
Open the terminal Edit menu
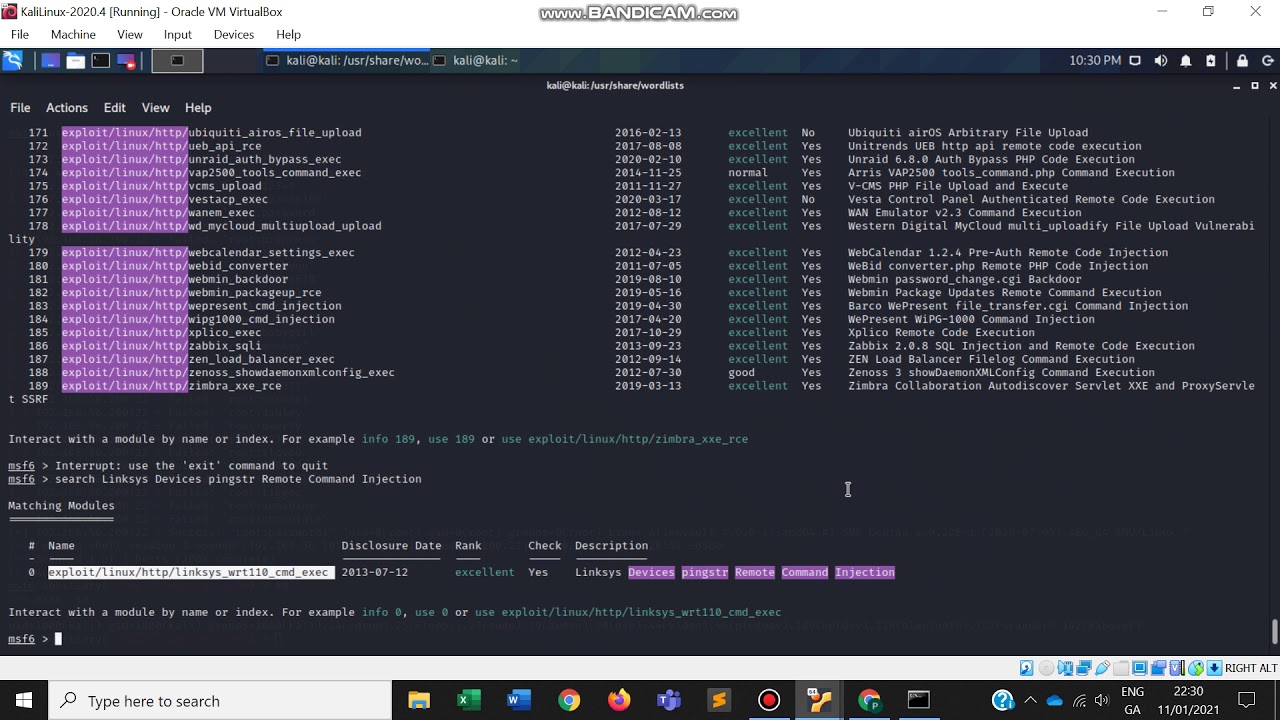point(115,108)
